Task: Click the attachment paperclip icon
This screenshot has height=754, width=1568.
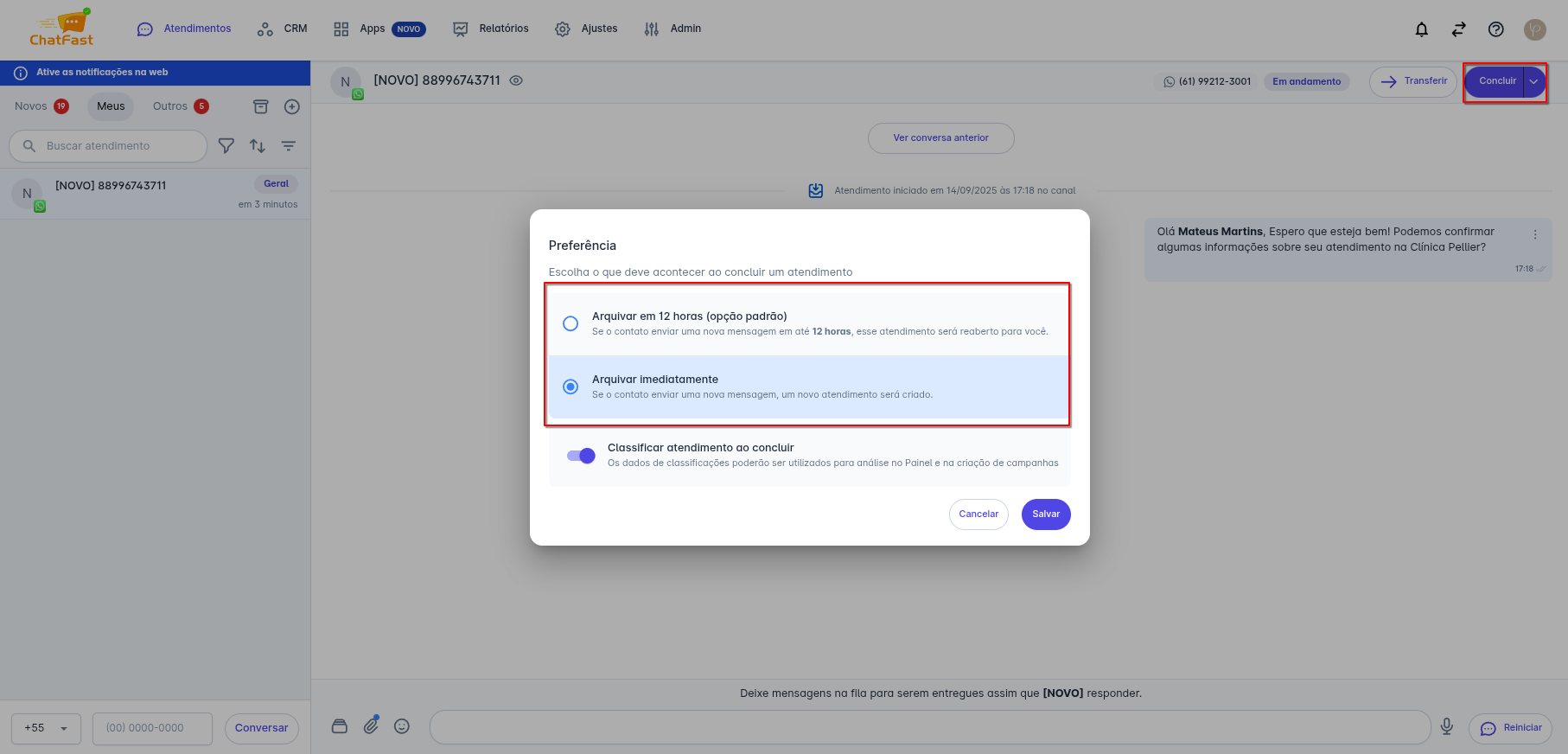Action: (371, 725)
